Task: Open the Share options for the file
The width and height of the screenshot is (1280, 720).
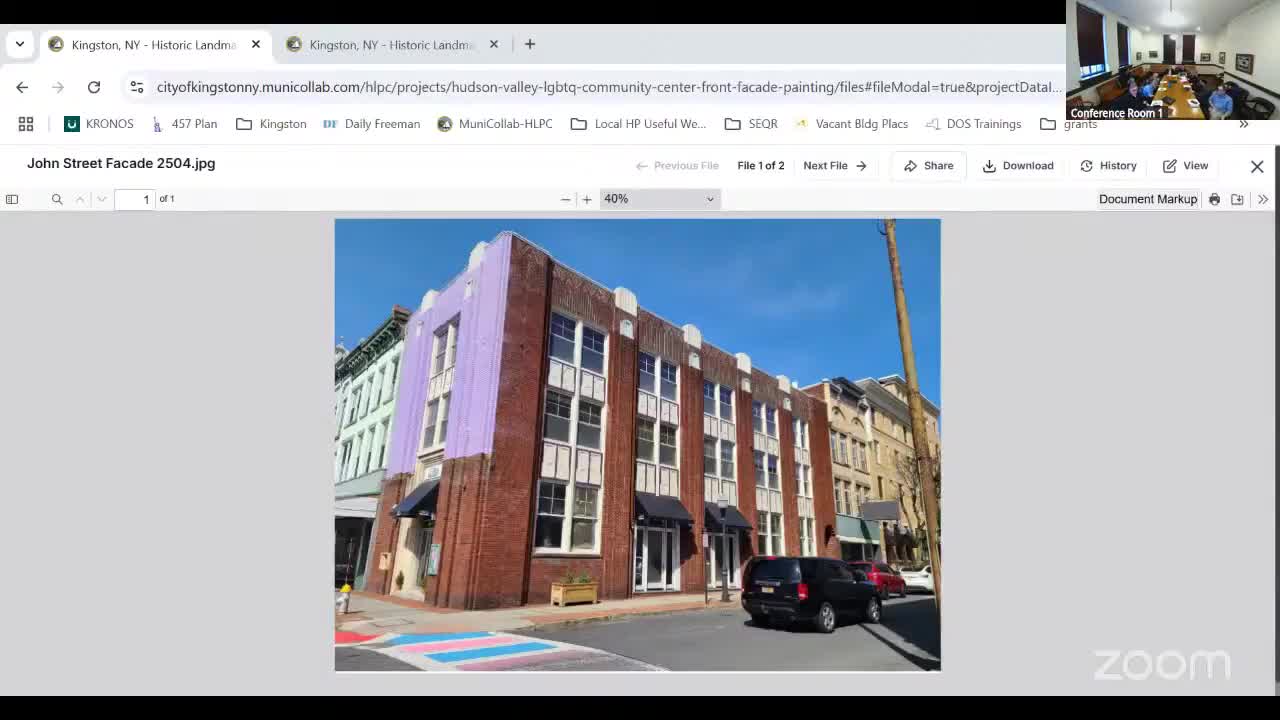Action: 928,165
